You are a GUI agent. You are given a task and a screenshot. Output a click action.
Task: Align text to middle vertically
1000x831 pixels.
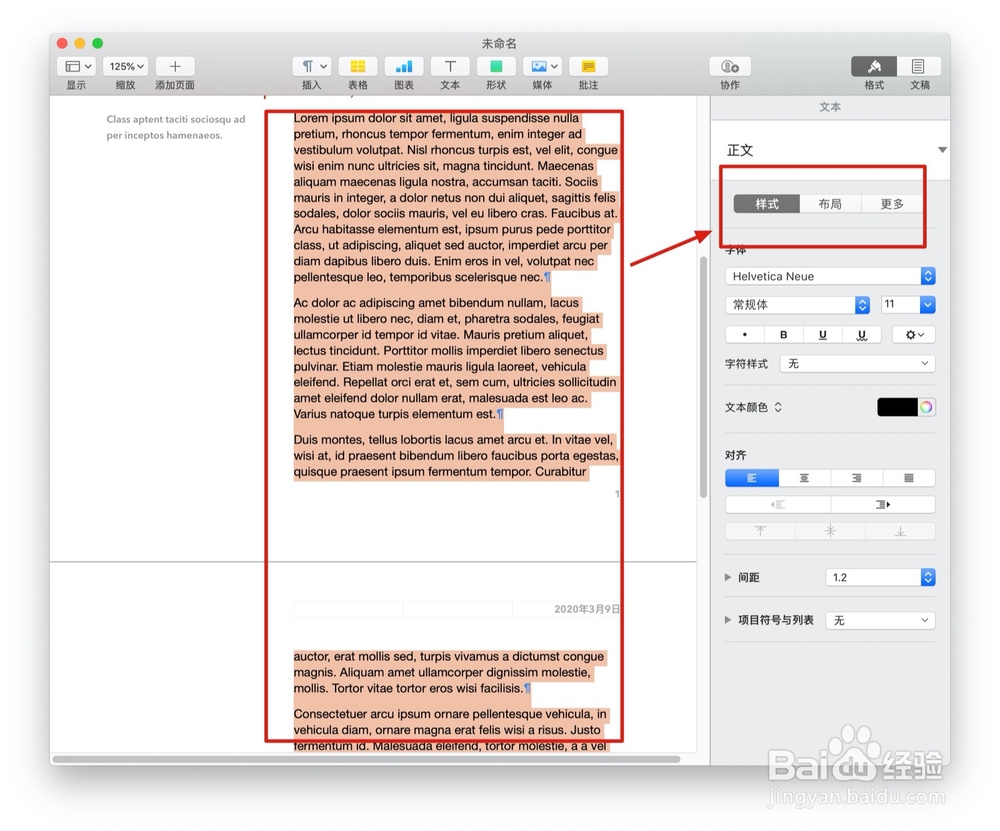830,531
